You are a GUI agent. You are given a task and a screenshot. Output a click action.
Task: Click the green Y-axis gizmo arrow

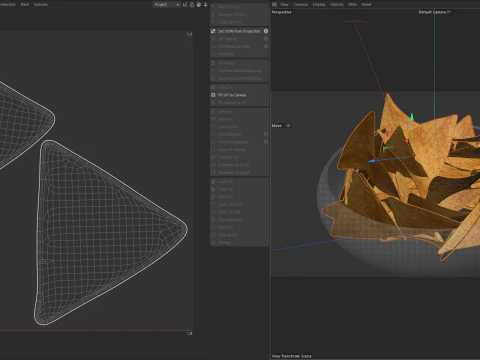pyautogui.click(x=412, y=117)
